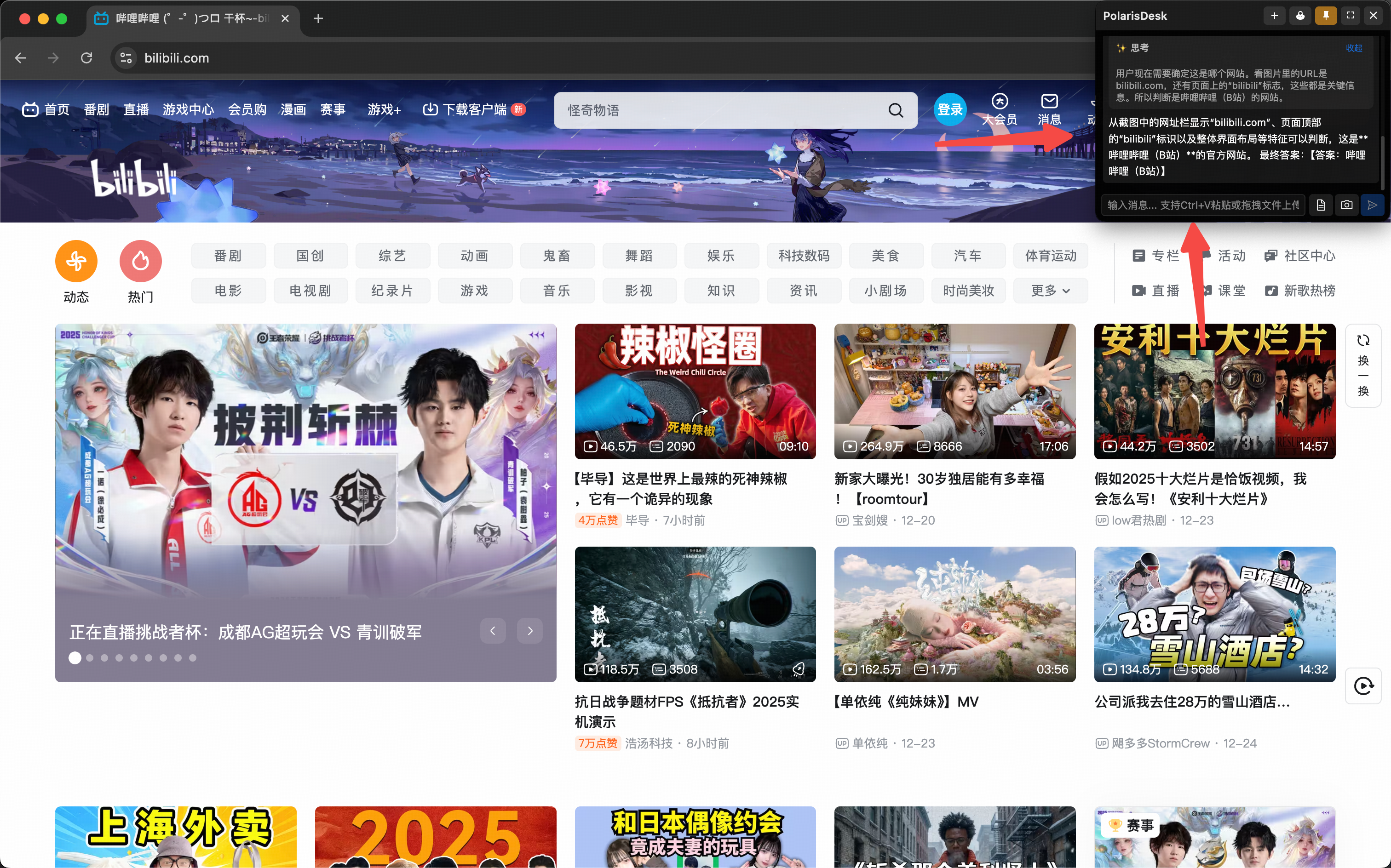Open the 28万雪山酒店 video thumbnail
1391x868 pixels.
coord(1215,614)
